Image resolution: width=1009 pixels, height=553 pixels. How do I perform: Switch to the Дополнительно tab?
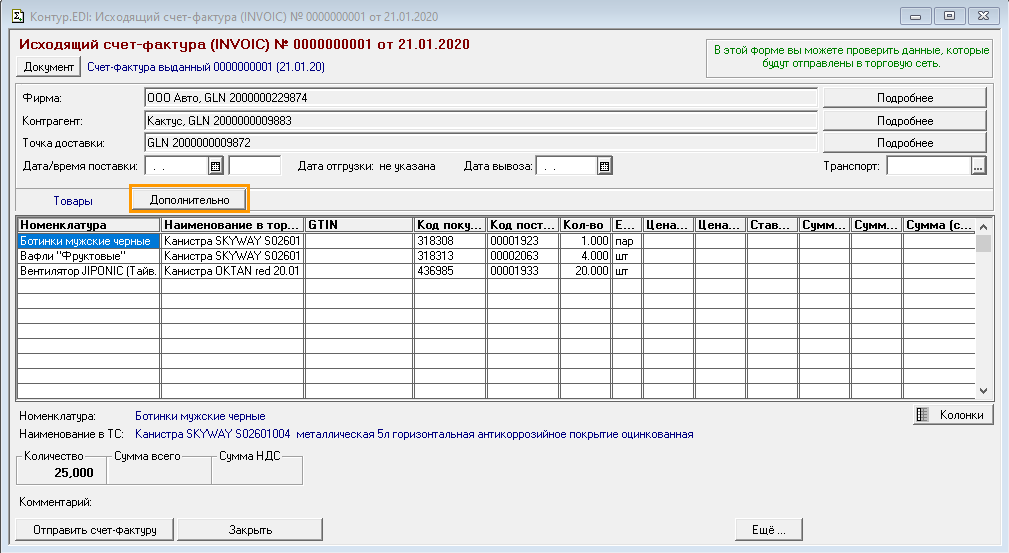[190, 200]
